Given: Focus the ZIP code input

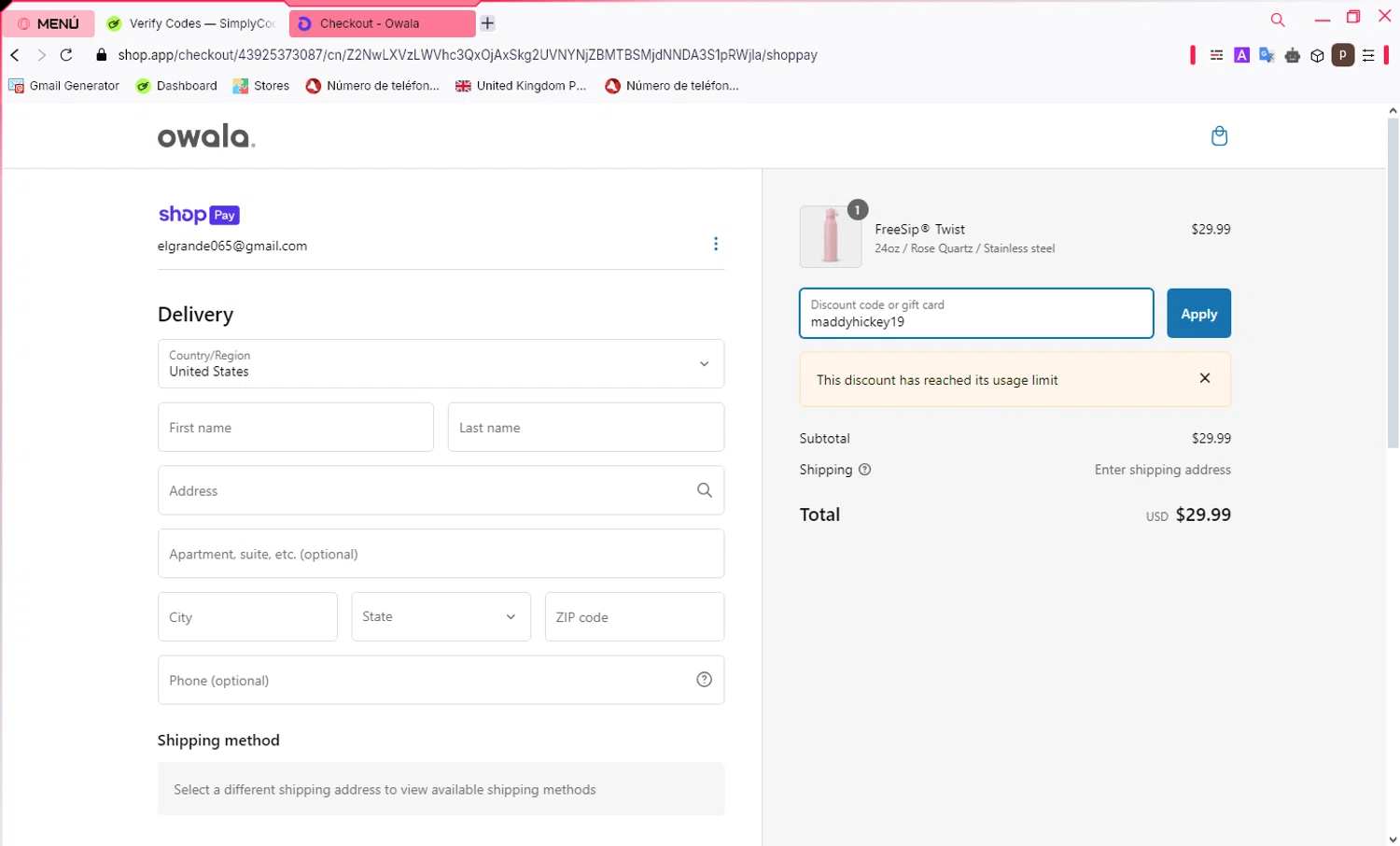Looking at the screenshot, I should [x=634, y=616].
